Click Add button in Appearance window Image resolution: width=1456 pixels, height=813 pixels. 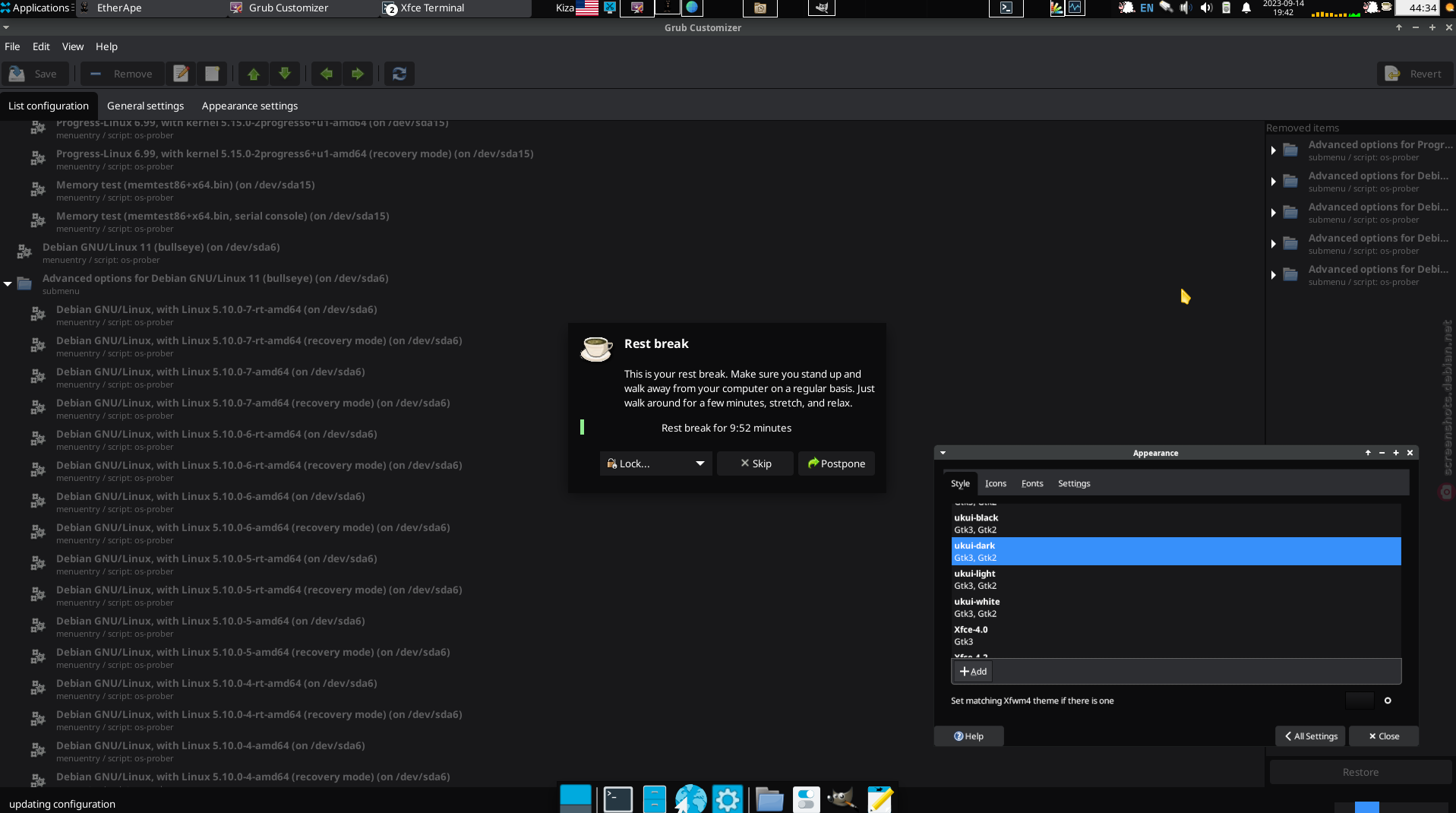(x=973, y=672)
